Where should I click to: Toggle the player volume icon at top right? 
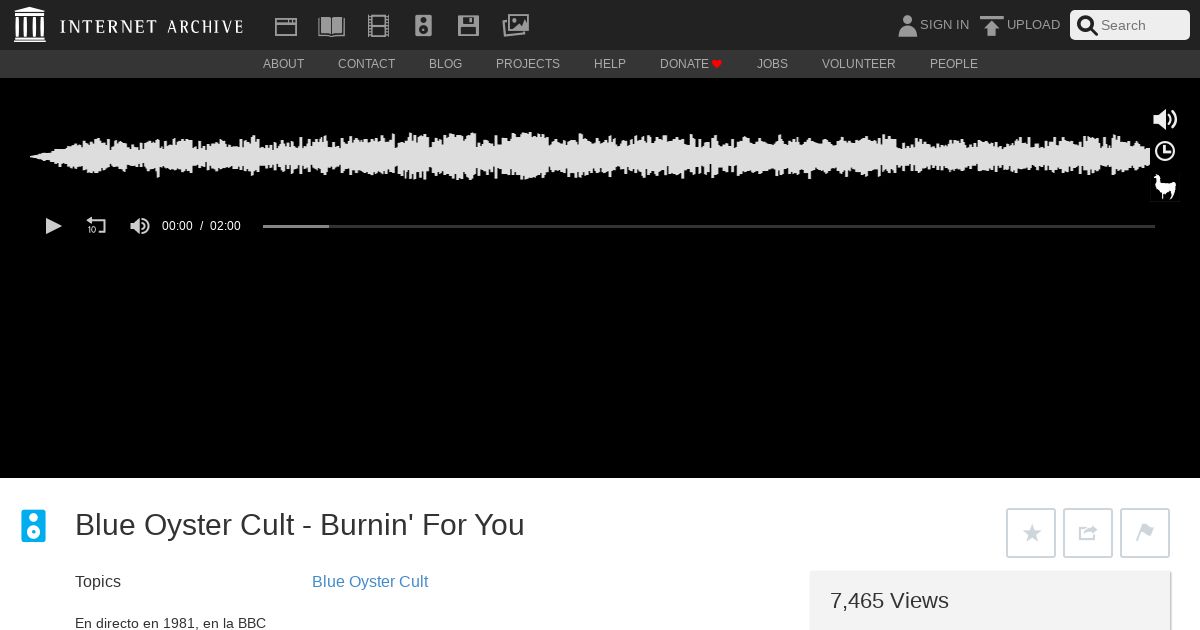1165,120
